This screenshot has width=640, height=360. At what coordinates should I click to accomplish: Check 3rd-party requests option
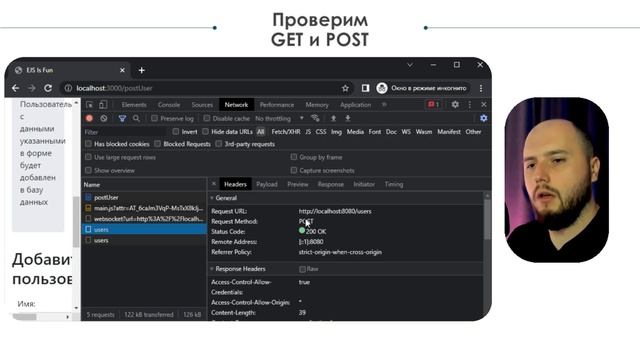[x=219, y=144]
